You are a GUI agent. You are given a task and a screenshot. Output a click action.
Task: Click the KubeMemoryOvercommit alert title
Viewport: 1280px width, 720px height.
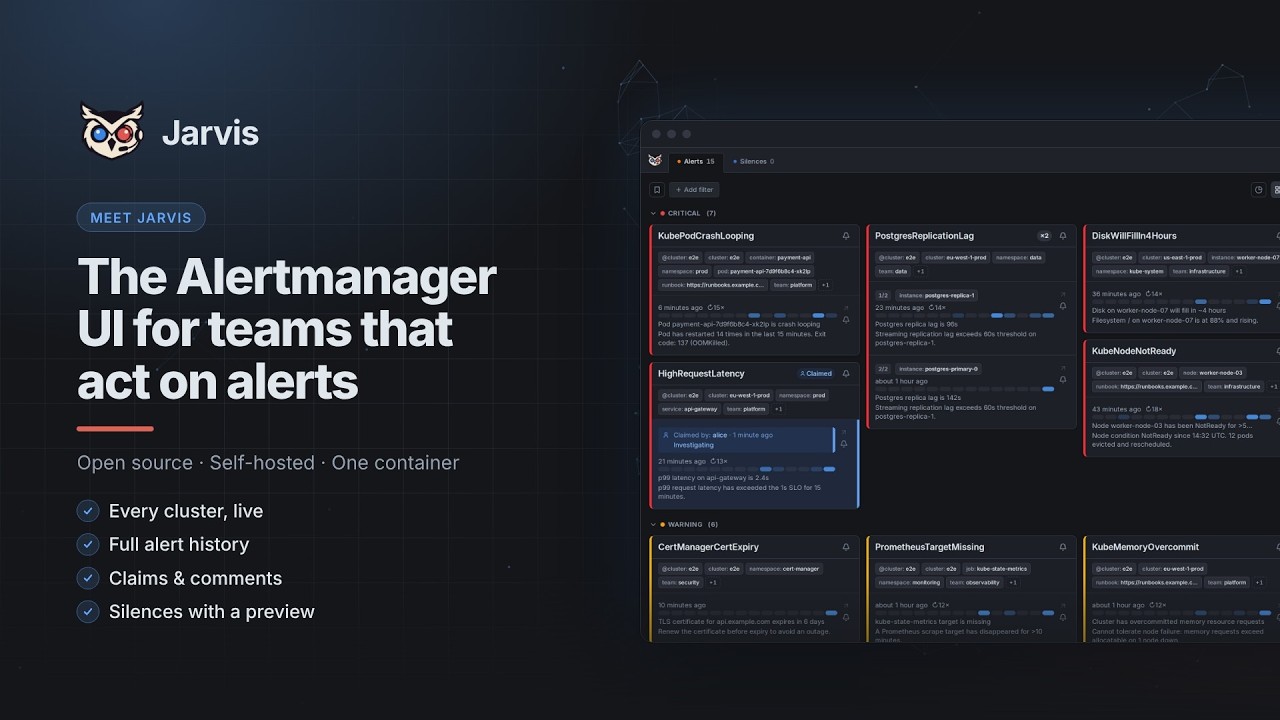pos(1145,547)
